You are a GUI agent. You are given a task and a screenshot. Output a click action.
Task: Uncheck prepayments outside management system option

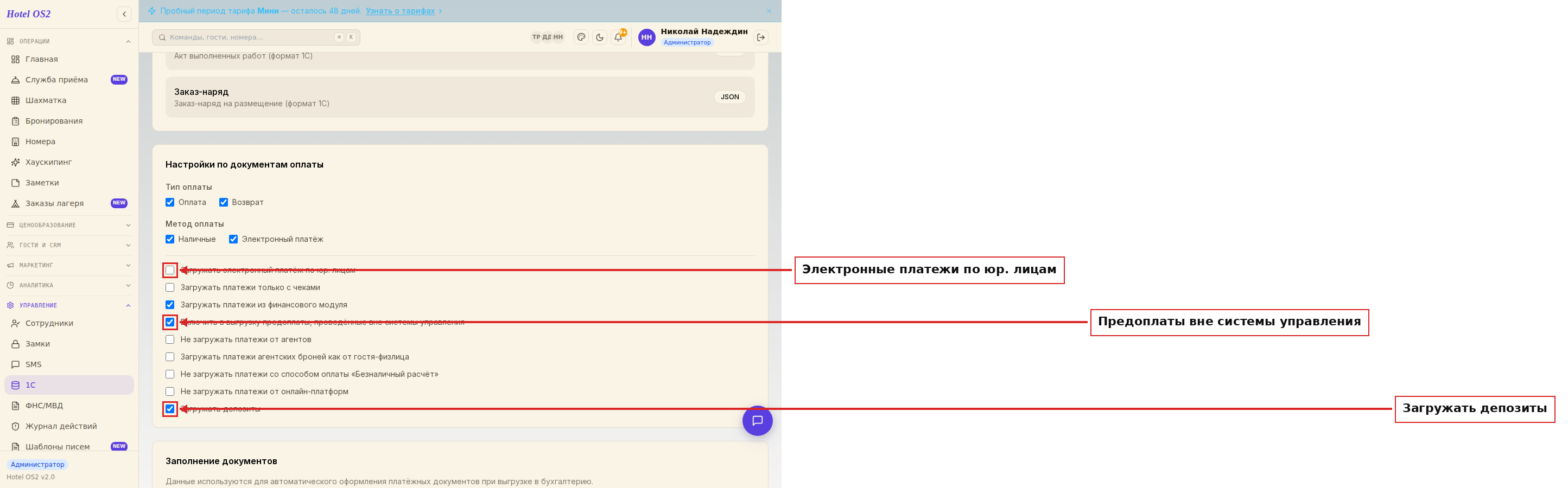[170, 322]
